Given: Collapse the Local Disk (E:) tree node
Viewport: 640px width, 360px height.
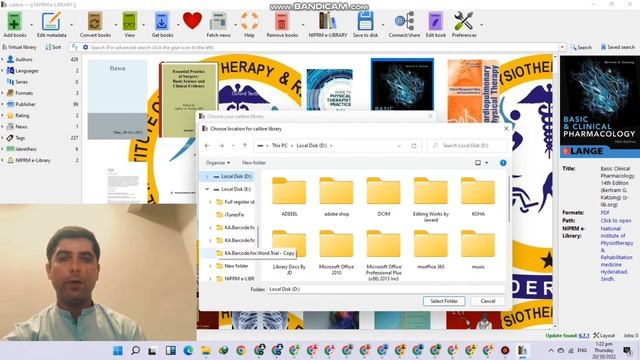Looking at the screenshot, I should pyautogui.click(x=207, y=189).
